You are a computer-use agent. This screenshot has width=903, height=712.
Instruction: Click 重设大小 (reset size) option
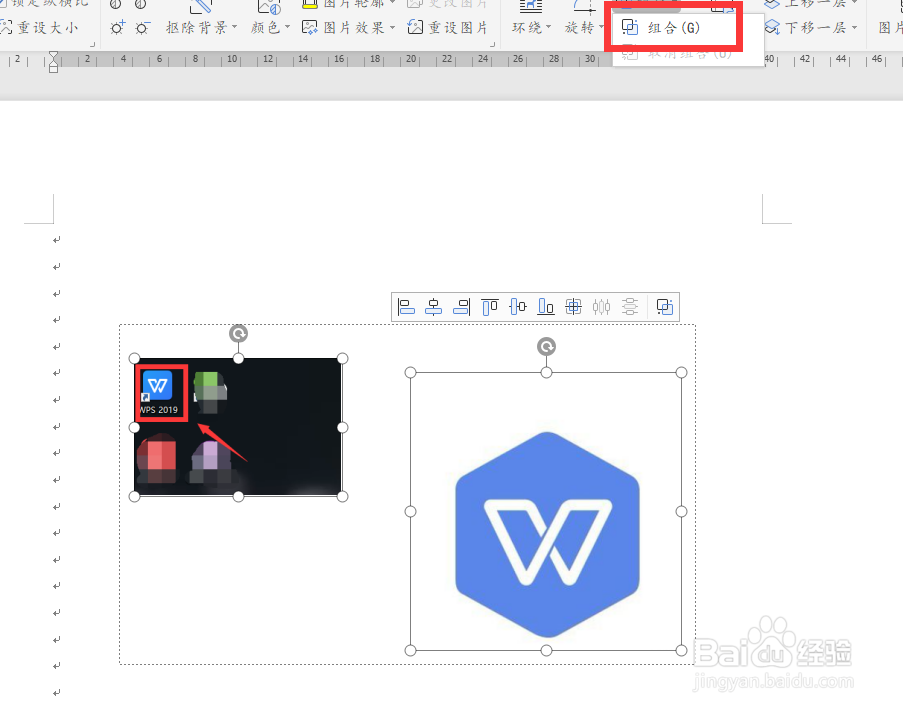45,27
